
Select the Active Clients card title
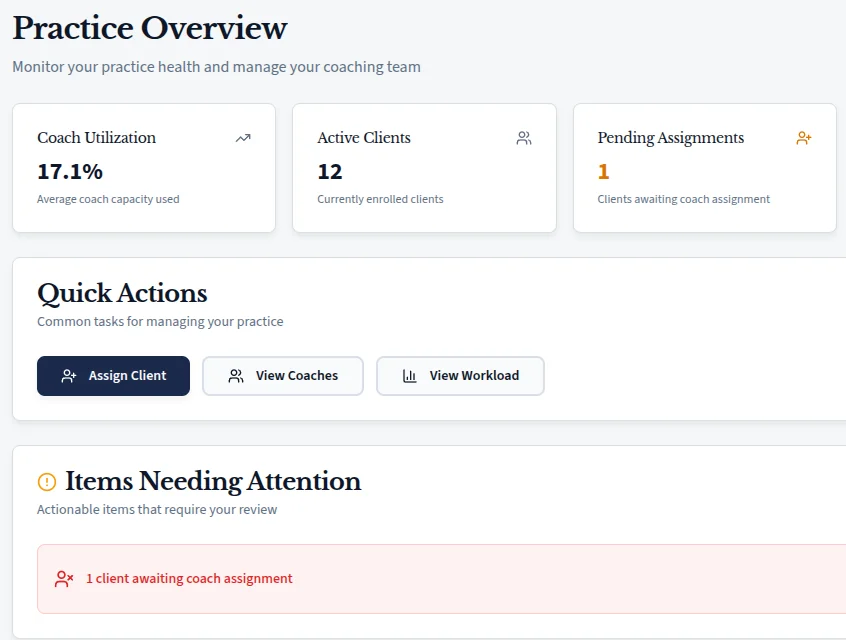point(364,138)
